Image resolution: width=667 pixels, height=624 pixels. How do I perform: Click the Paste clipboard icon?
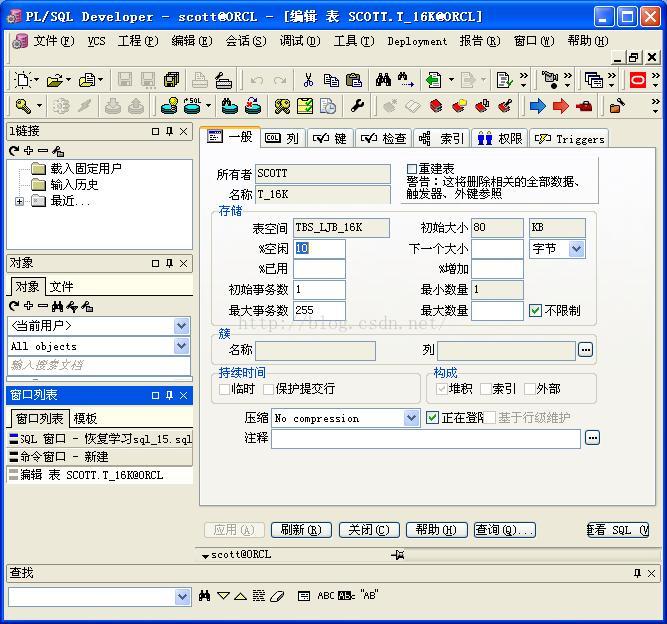coord(353,80)
